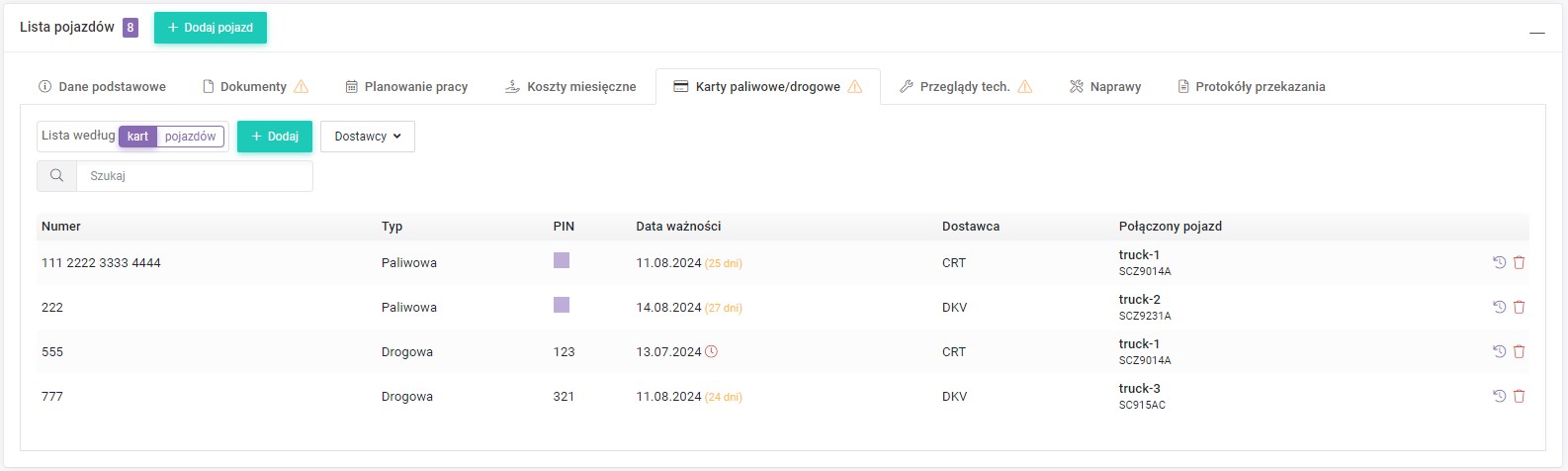This screenshot has width=1568, height=471.
Task: Select the Karty paliwowe/drogowe tab
Action: pos(768,86)
